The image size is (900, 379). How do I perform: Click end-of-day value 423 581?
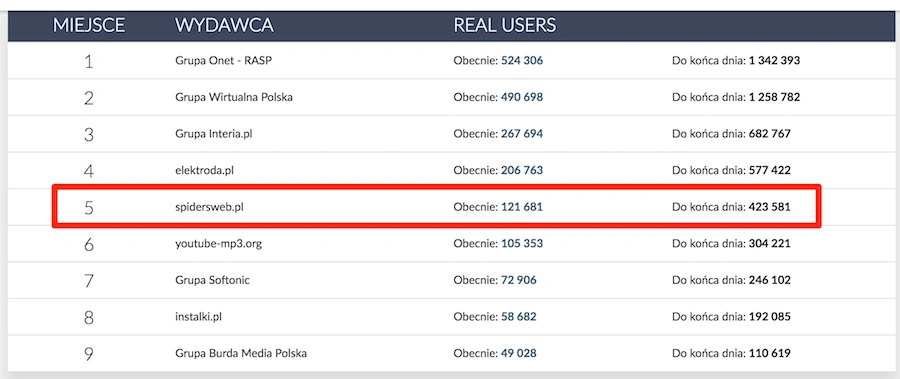tap(770, 207)
